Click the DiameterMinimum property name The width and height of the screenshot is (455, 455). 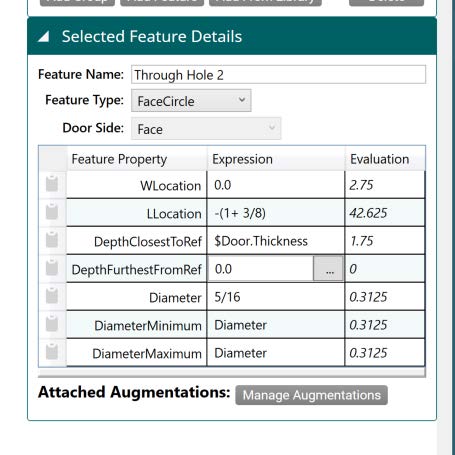point(148,326)
